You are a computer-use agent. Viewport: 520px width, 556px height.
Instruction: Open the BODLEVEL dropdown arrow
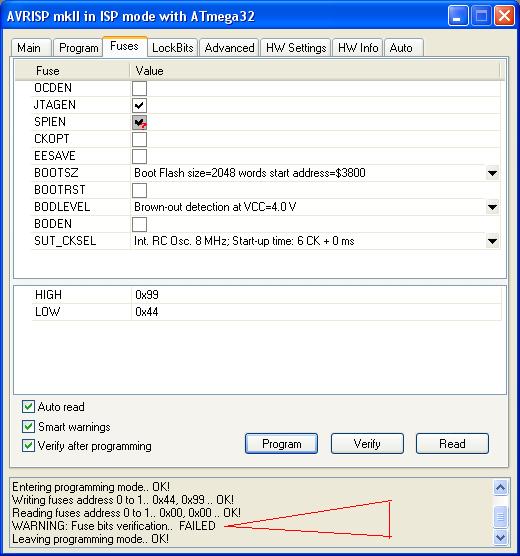tap(492, 207)
